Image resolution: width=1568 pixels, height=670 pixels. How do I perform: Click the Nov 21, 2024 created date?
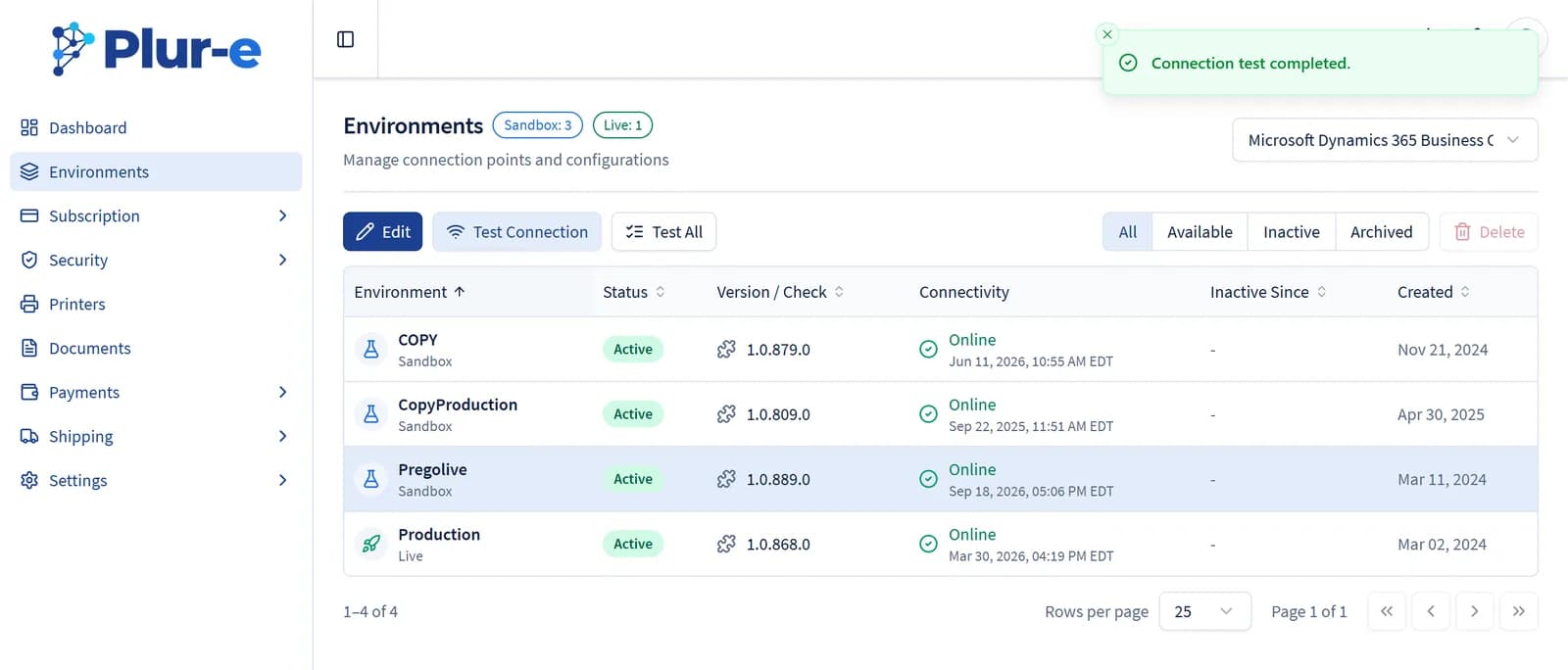tap(1443, 350)
